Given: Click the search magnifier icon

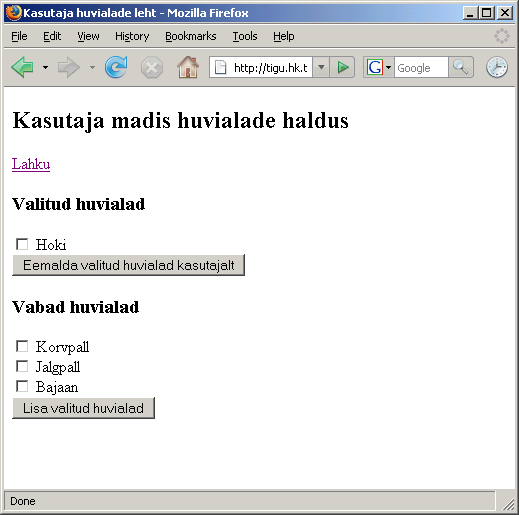Looking at the screenshot, I should coord(461,67).
